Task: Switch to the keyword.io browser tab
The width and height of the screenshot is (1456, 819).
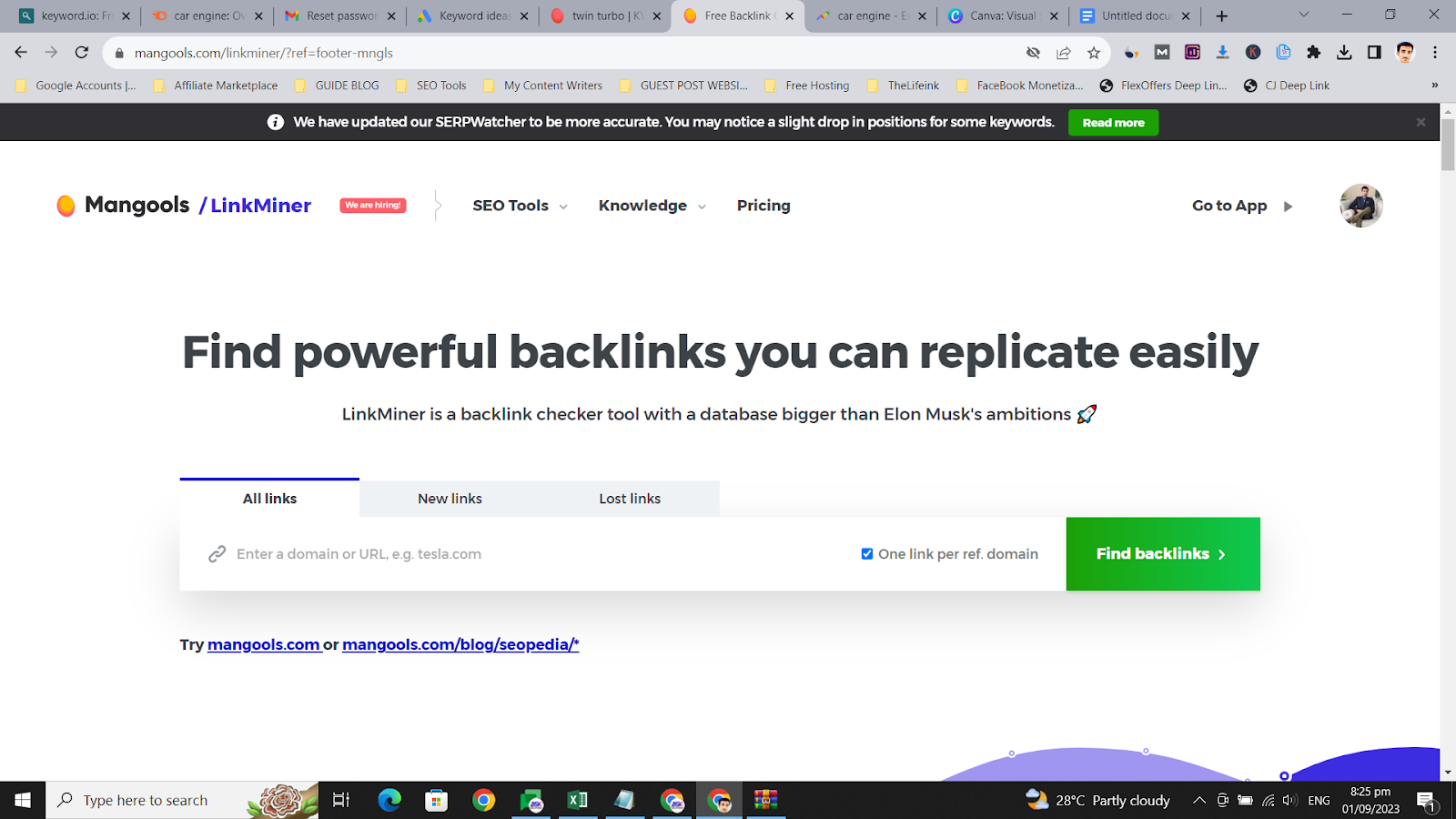Action: pyautogui.click(x=75, y=15)
